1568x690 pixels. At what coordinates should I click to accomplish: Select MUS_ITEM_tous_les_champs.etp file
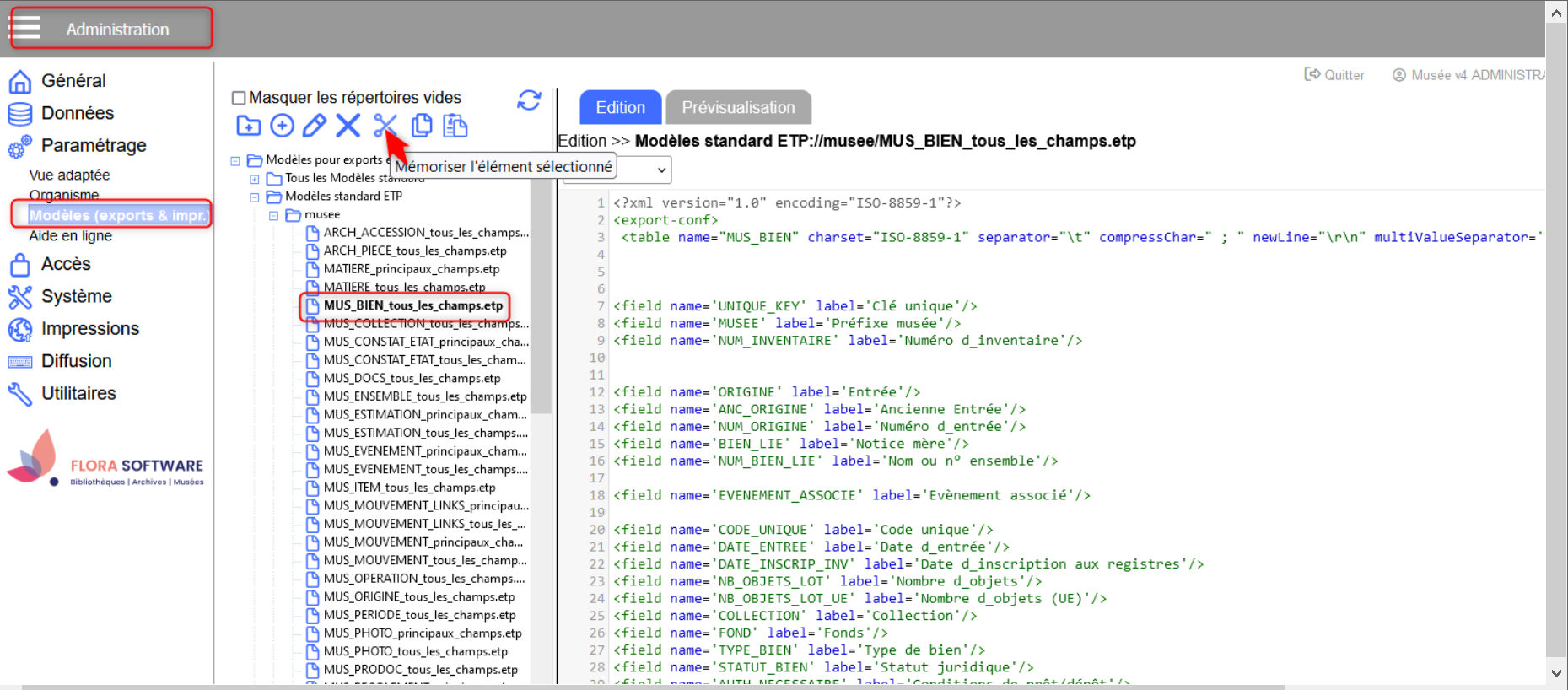(x=409, y=488)
